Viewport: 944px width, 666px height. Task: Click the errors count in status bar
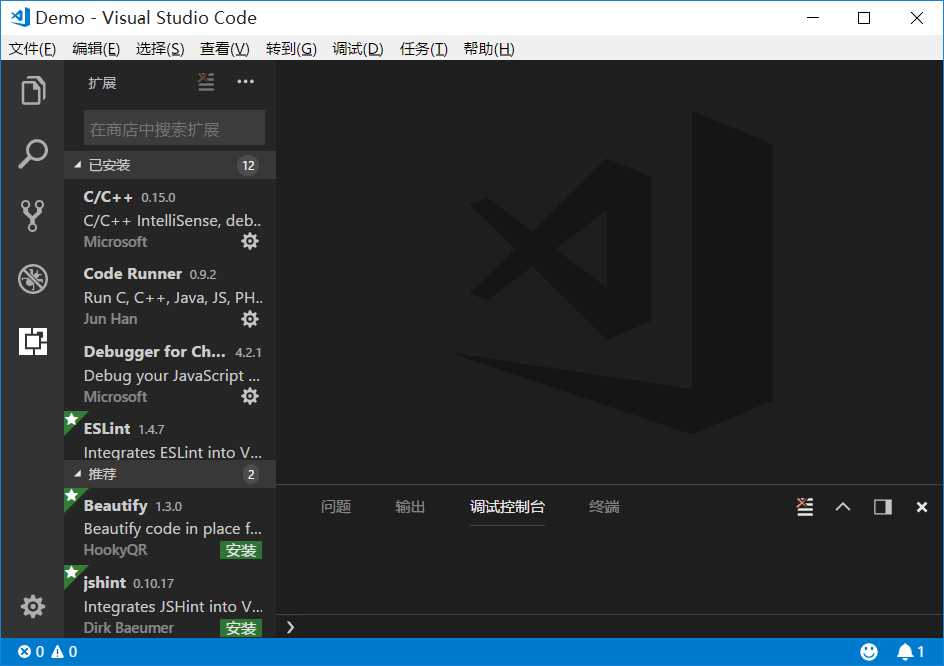click(31, 652)
